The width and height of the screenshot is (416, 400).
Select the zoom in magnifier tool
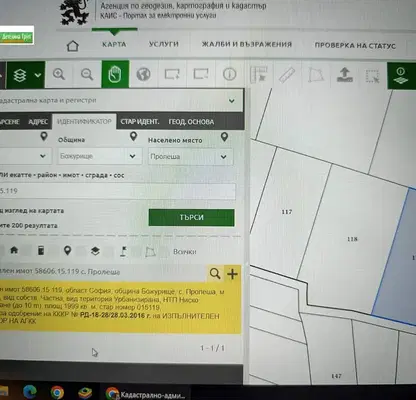point(59,74)
